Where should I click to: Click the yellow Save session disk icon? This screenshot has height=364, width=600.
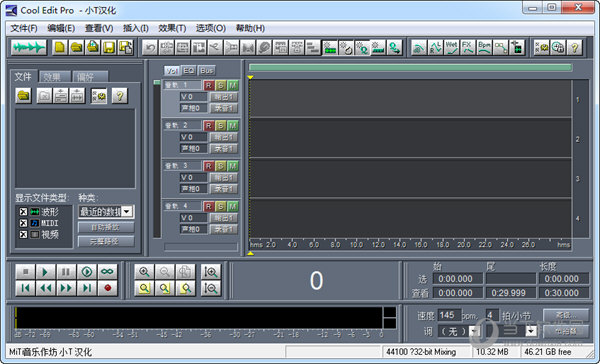109,47
